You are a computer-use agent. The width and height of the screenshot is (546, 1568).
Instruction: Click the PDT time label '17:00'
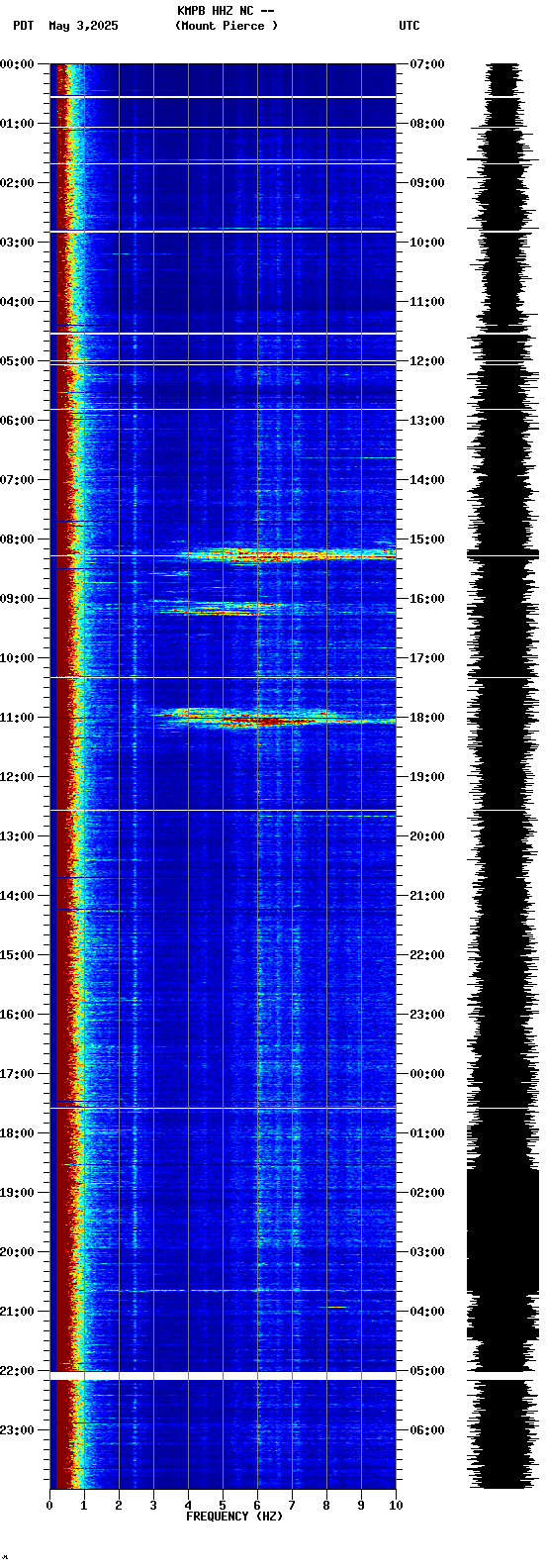pyautogui.click(x=17, y=1074)
